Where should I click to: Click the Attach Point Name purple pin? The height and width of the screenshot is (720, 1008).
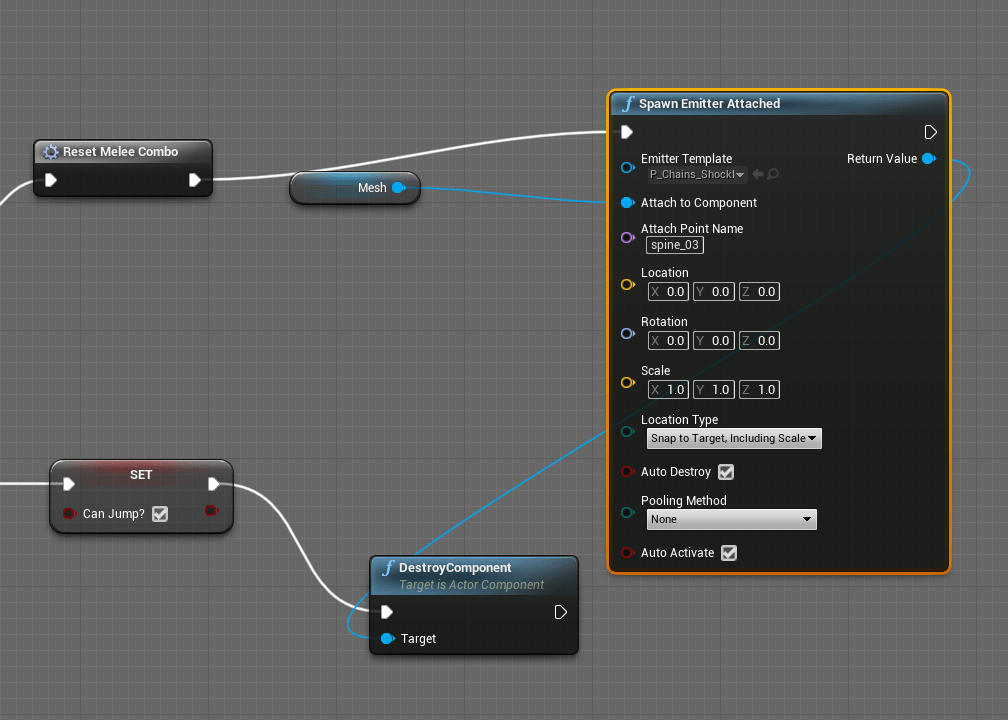click(x=627, y=237)
